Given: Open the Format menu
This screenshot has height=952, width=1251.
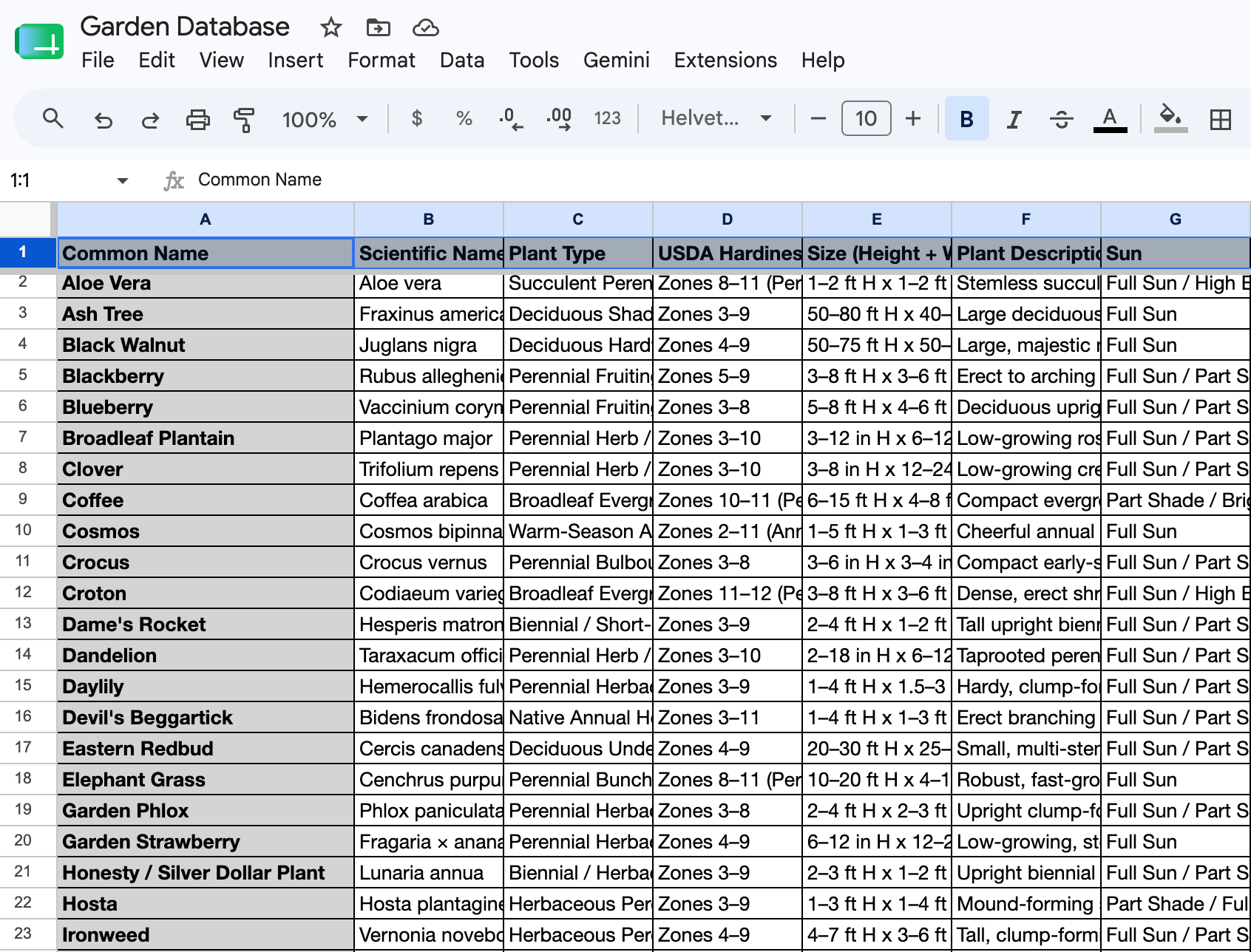Looking at the screenshot, I should tap(382, 60).
